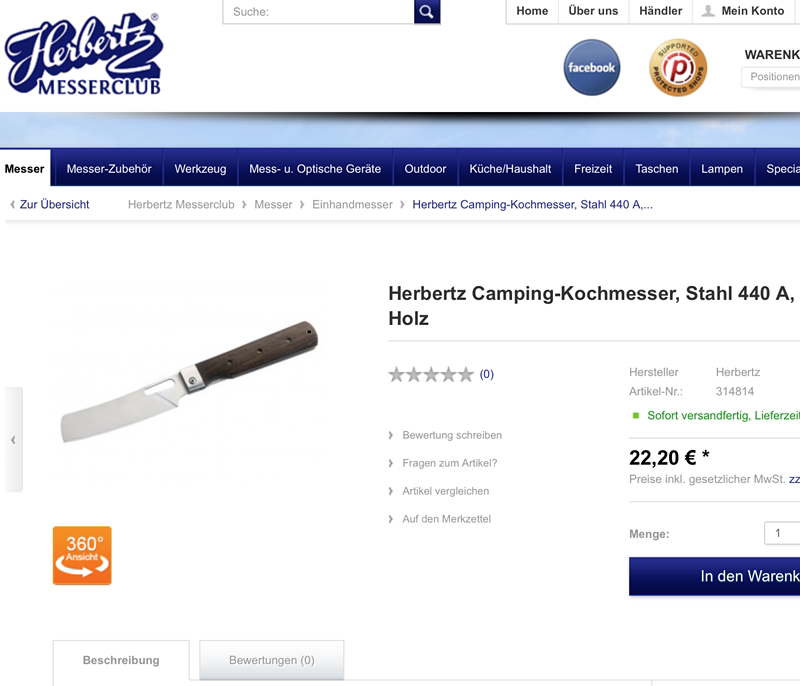Open the Facebook page icon
Screen dimensions: 800x686
592,67
